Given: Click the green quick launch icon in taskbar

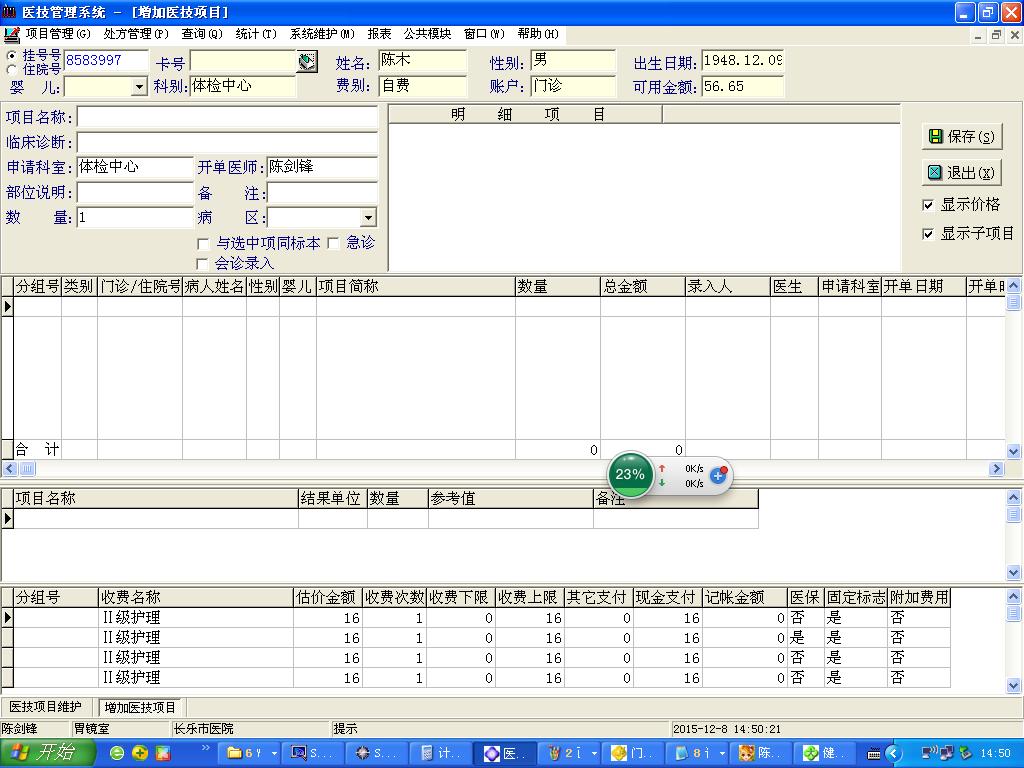Looking at the screenshot, I should click(117, 753).
